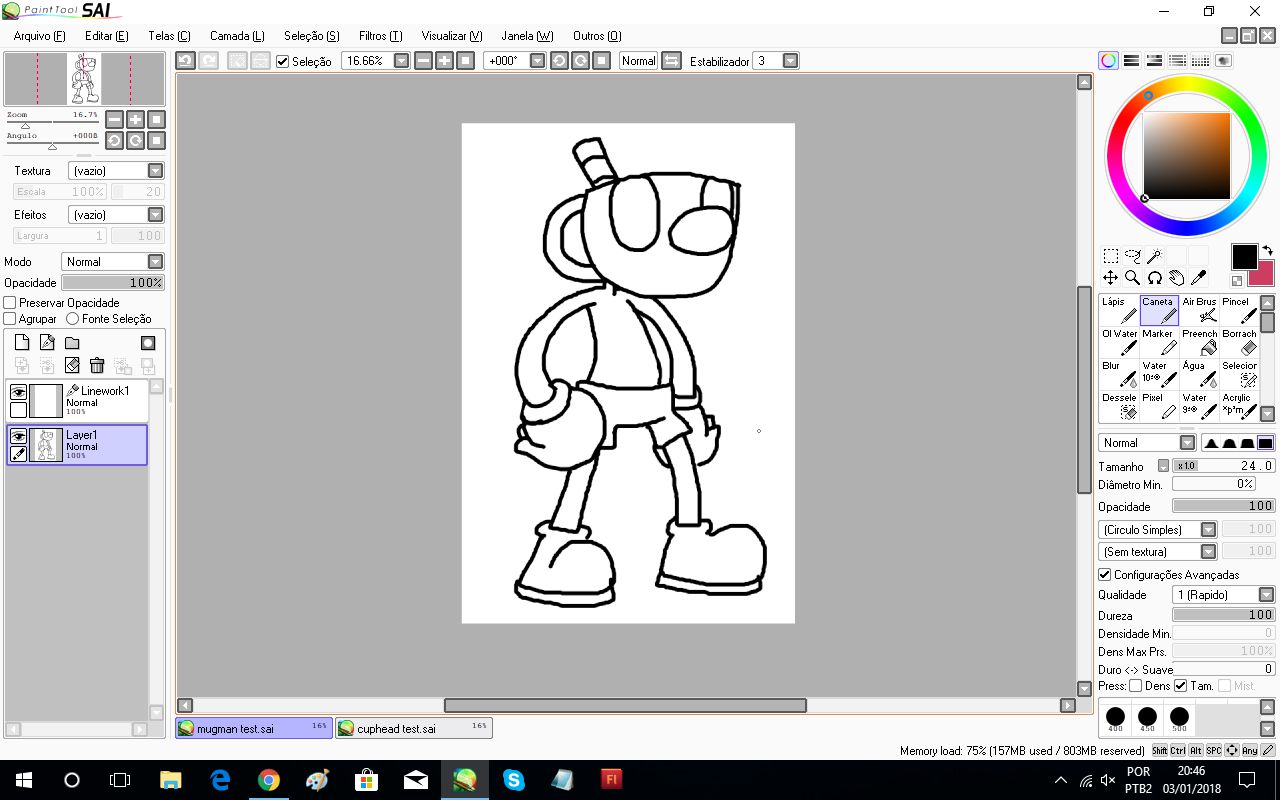The width and height of the screenshot is (1280, 800).
Task: Select the Borrach eraser tool
Action: pos(1238,342)
